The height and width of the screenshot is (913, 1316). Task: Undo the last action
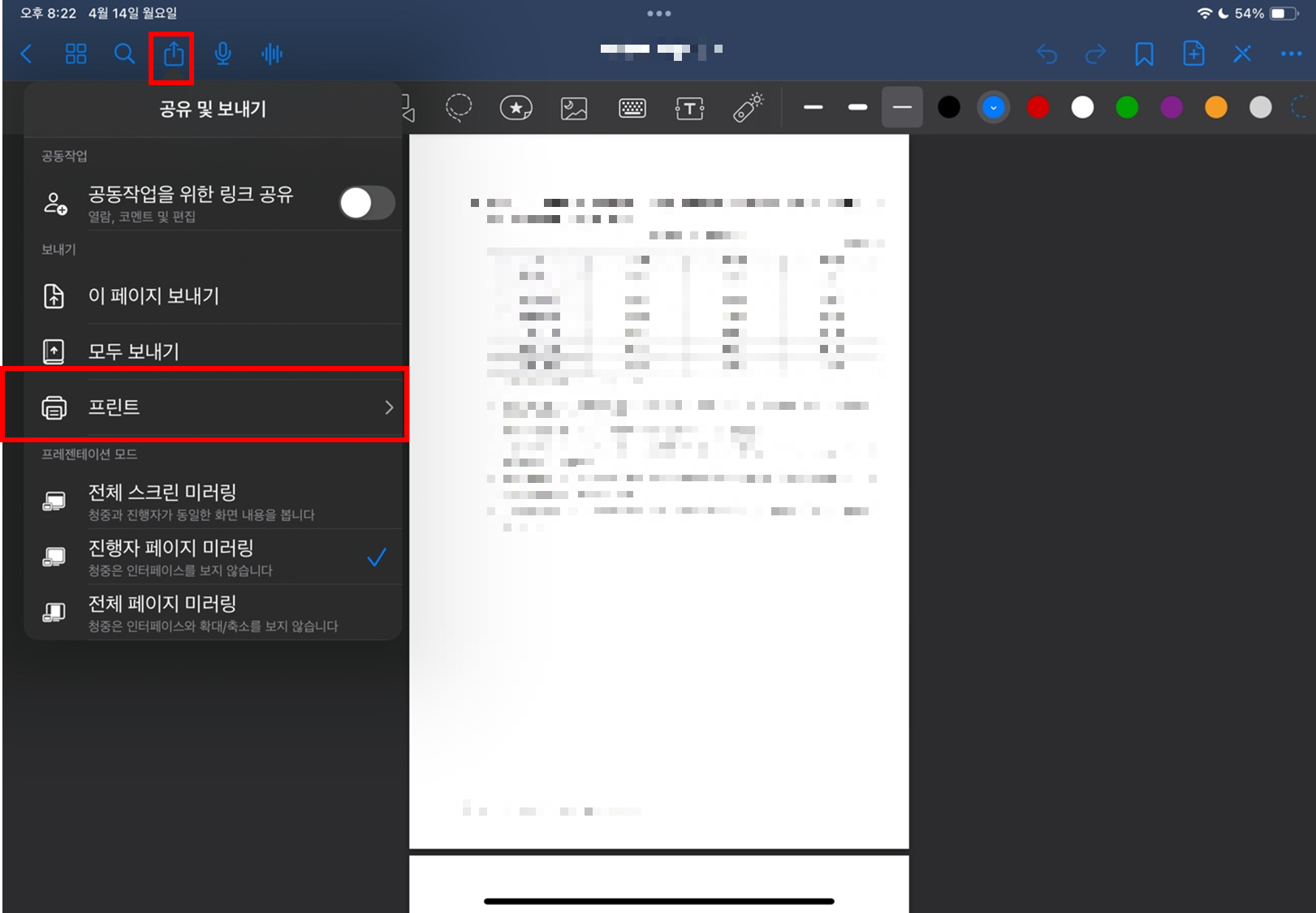point(1047,54)
